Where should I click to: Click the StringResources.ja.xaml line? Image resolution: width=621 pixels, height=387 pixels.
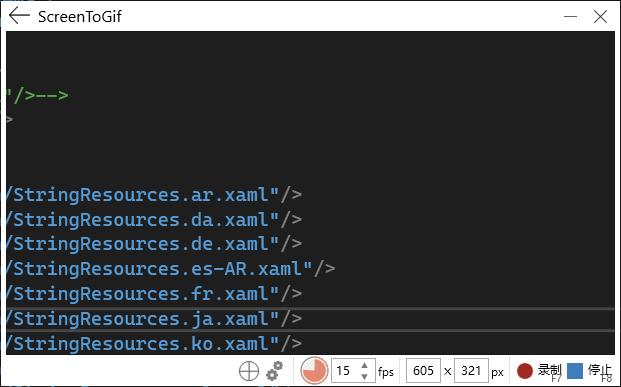pyautogui.click(x=155, y=319)
